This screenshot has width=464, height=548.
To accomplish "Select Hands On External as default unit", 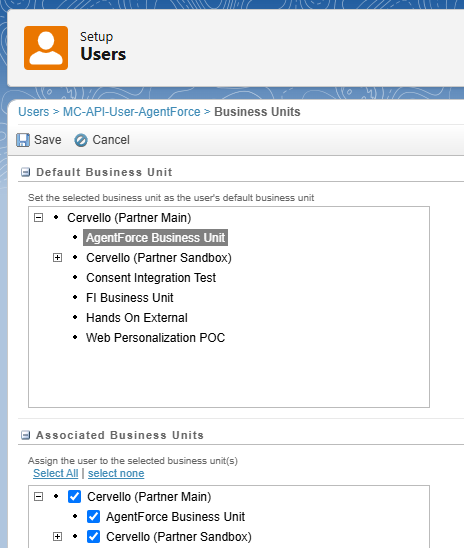I will 137,318.
